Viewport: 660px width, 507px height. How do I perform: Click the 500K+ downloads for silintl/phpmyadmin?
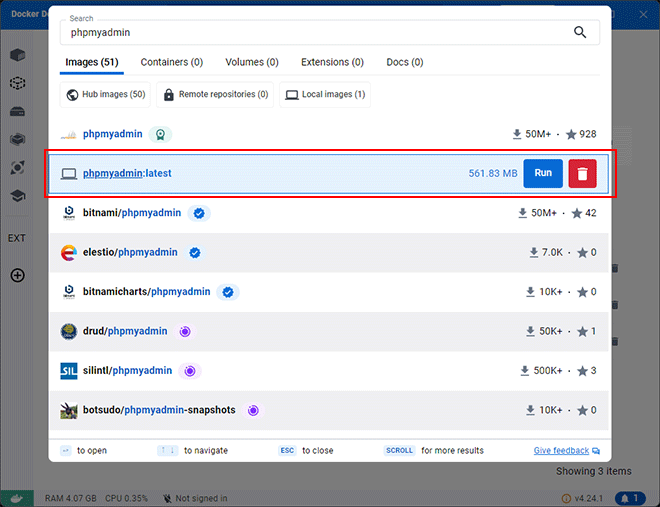(541, 371)
